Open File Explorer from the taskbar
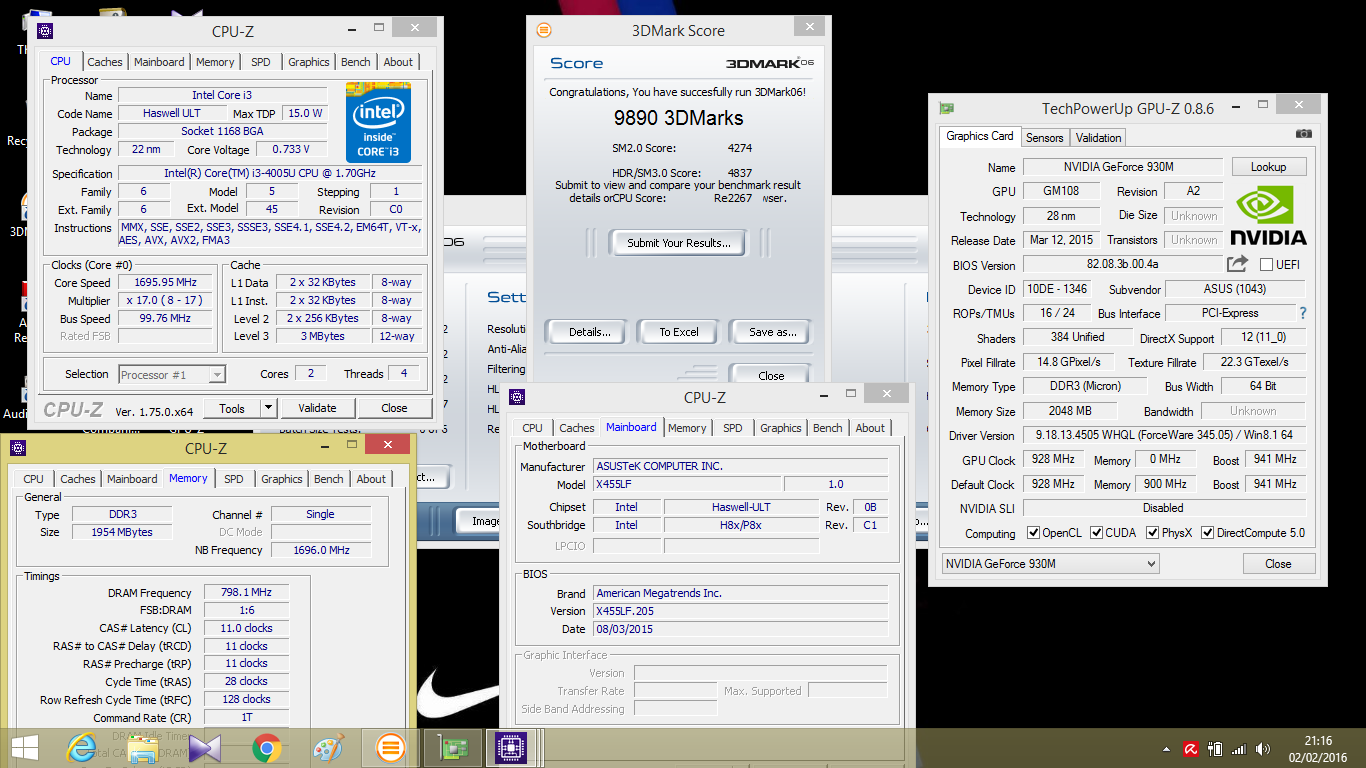The height and width of the screenshot is (768, 1366). point(142,748)
